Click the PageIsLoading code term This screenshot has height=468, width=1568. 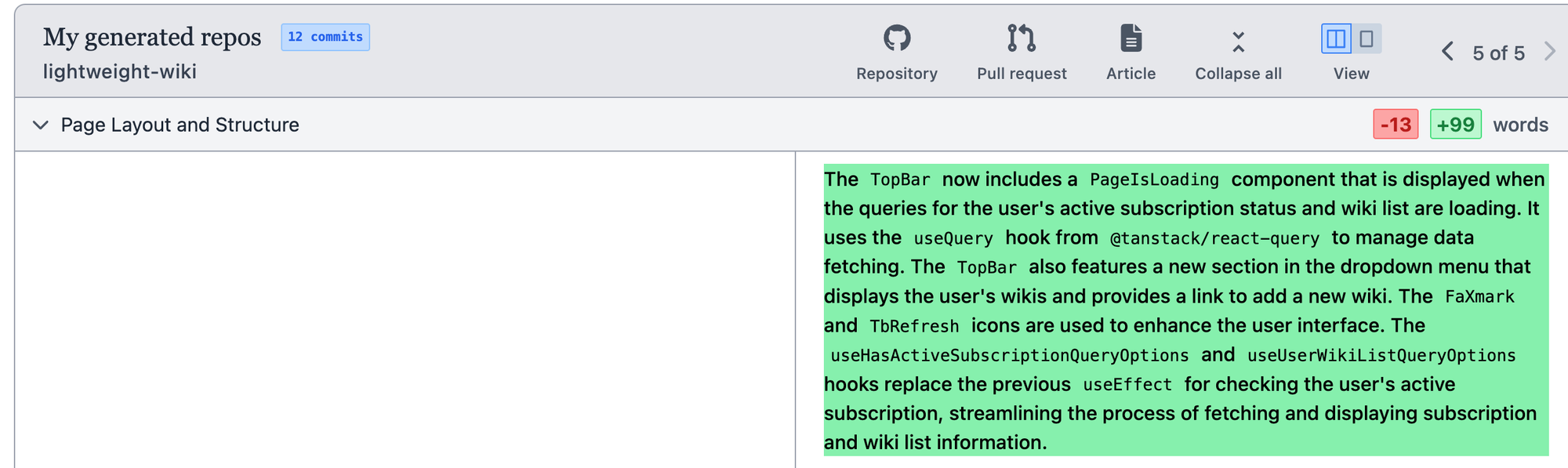point(1154,180)
